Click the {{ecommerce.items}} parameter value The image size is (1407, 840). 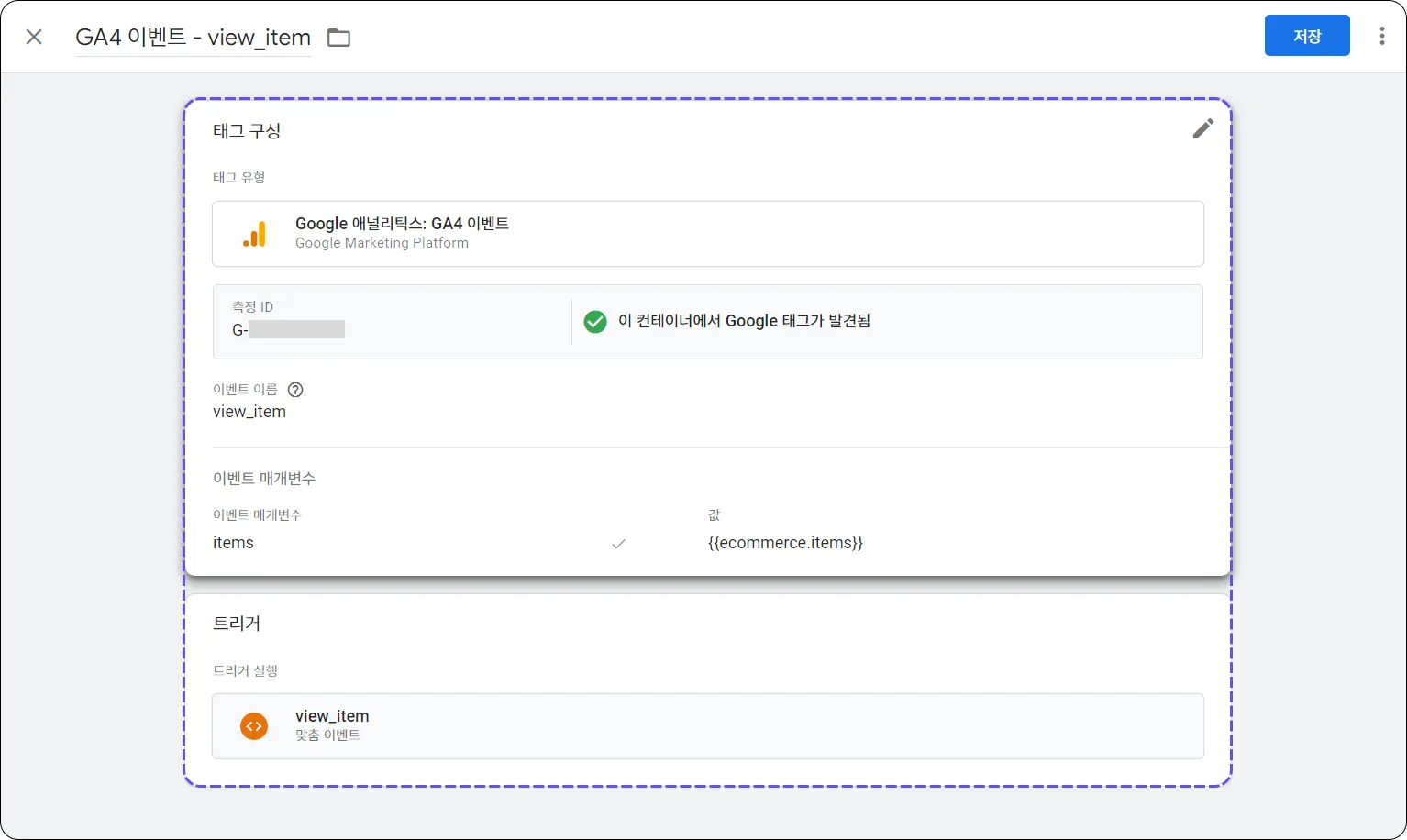coord(785,543)
